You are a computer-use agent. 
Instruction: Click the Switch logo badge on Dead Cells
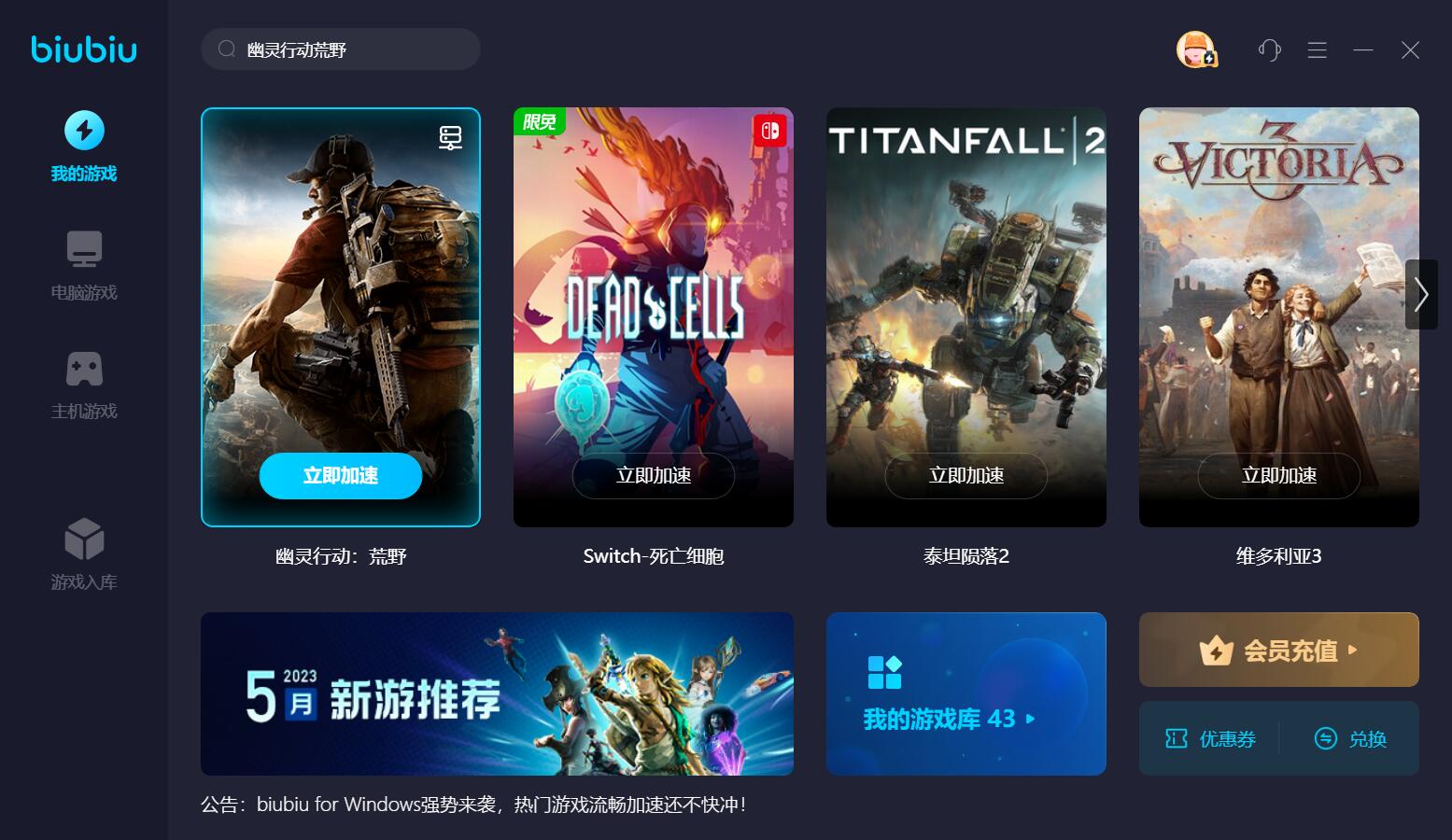[x=770, y=131]
